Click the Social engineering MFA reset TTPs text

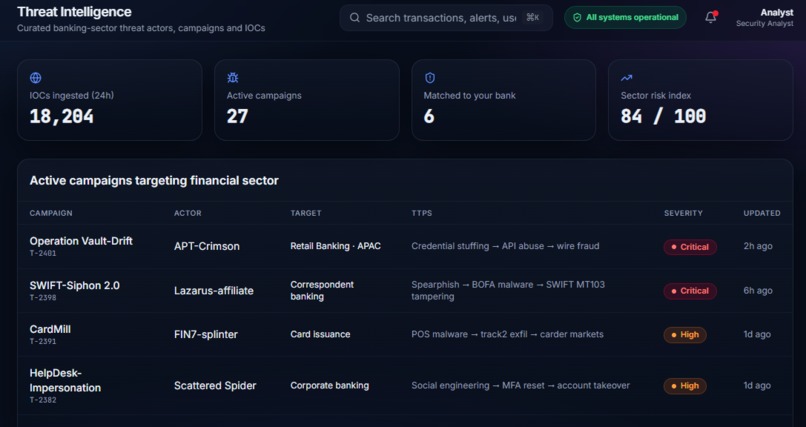click(520, 385)
